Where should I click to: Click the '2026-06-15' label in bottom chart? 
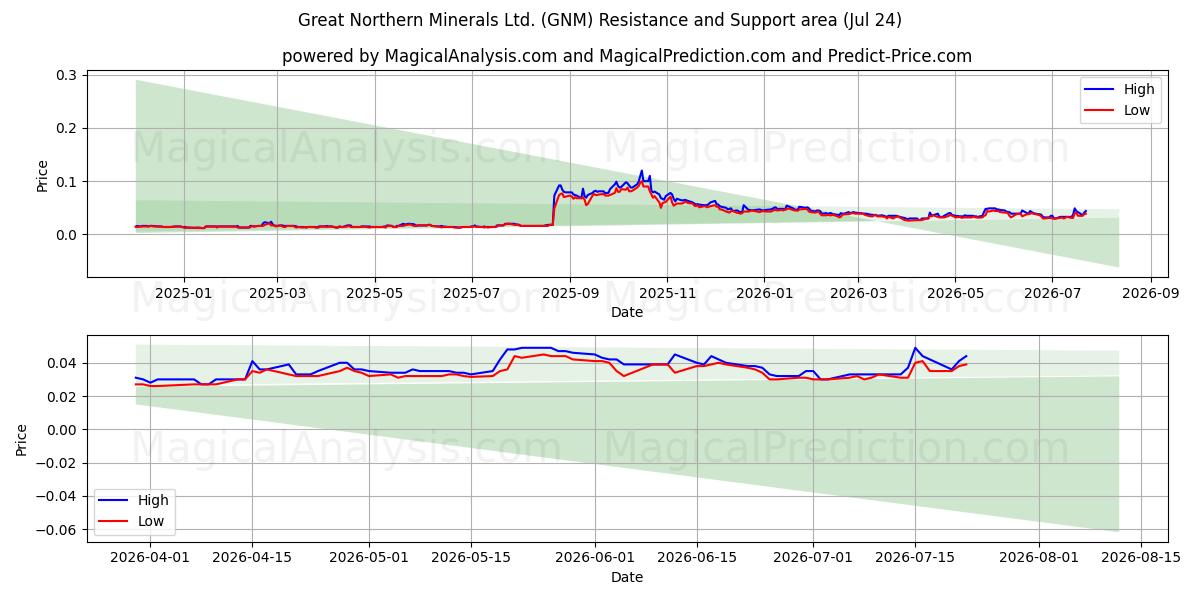point(697,559)
